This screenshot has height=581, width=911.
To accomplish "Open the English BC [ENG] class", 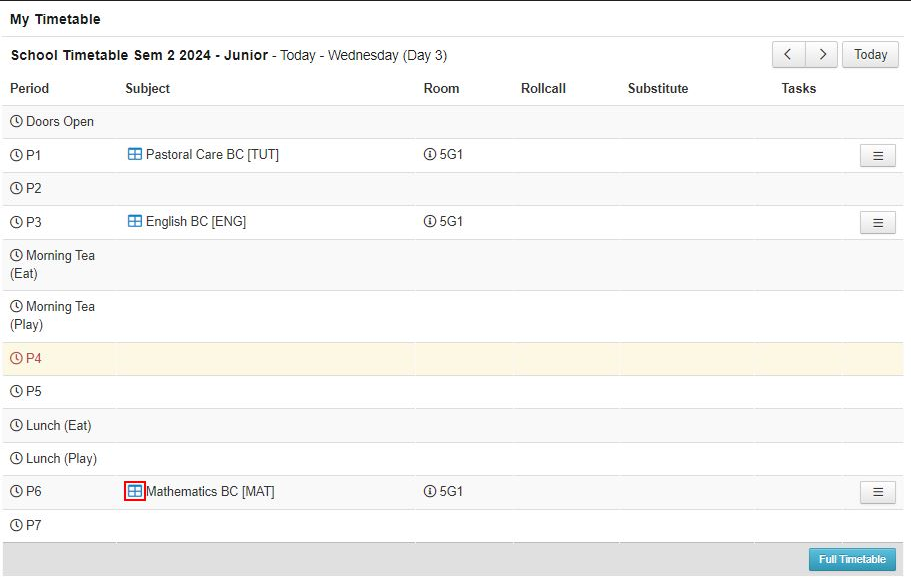I will [196, 222].
